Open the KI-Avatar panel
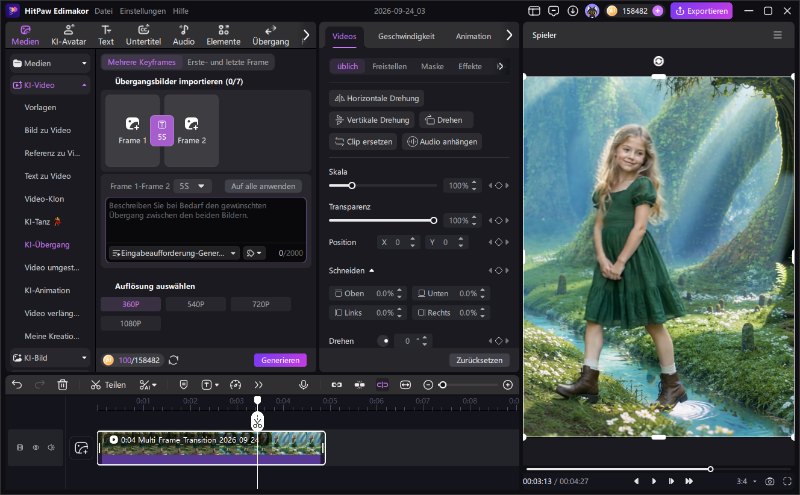This screenshot has height=495, width=800. click(68, 35)
